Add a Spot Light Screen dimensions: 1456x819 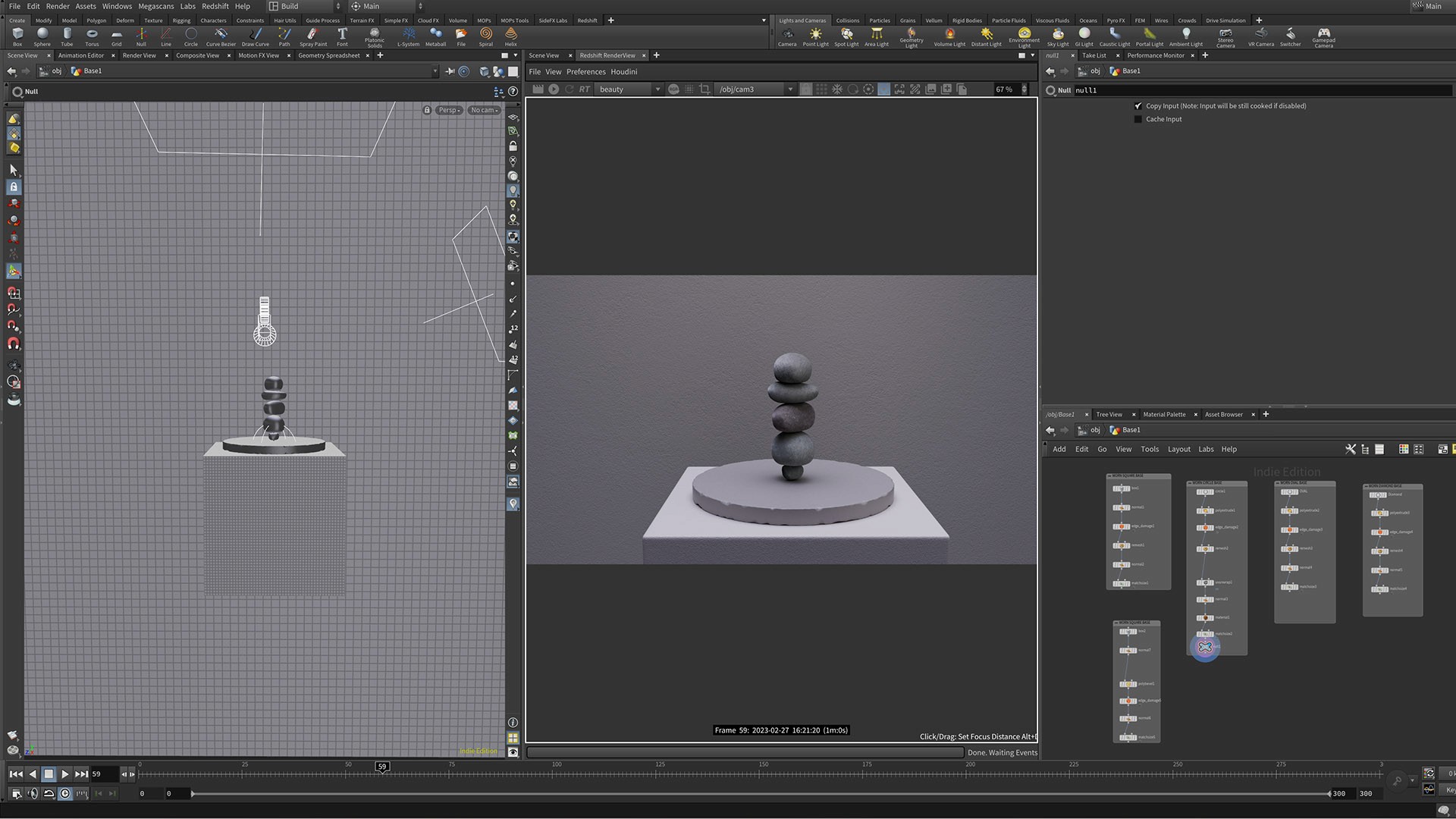pyautogui.click(x=846, y=36)
